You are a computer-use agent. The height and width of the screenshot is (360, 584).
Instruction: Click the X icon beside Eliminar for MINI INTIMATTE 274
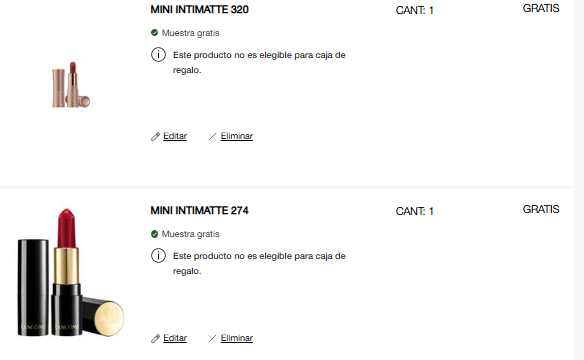click(x=212, y=338)
